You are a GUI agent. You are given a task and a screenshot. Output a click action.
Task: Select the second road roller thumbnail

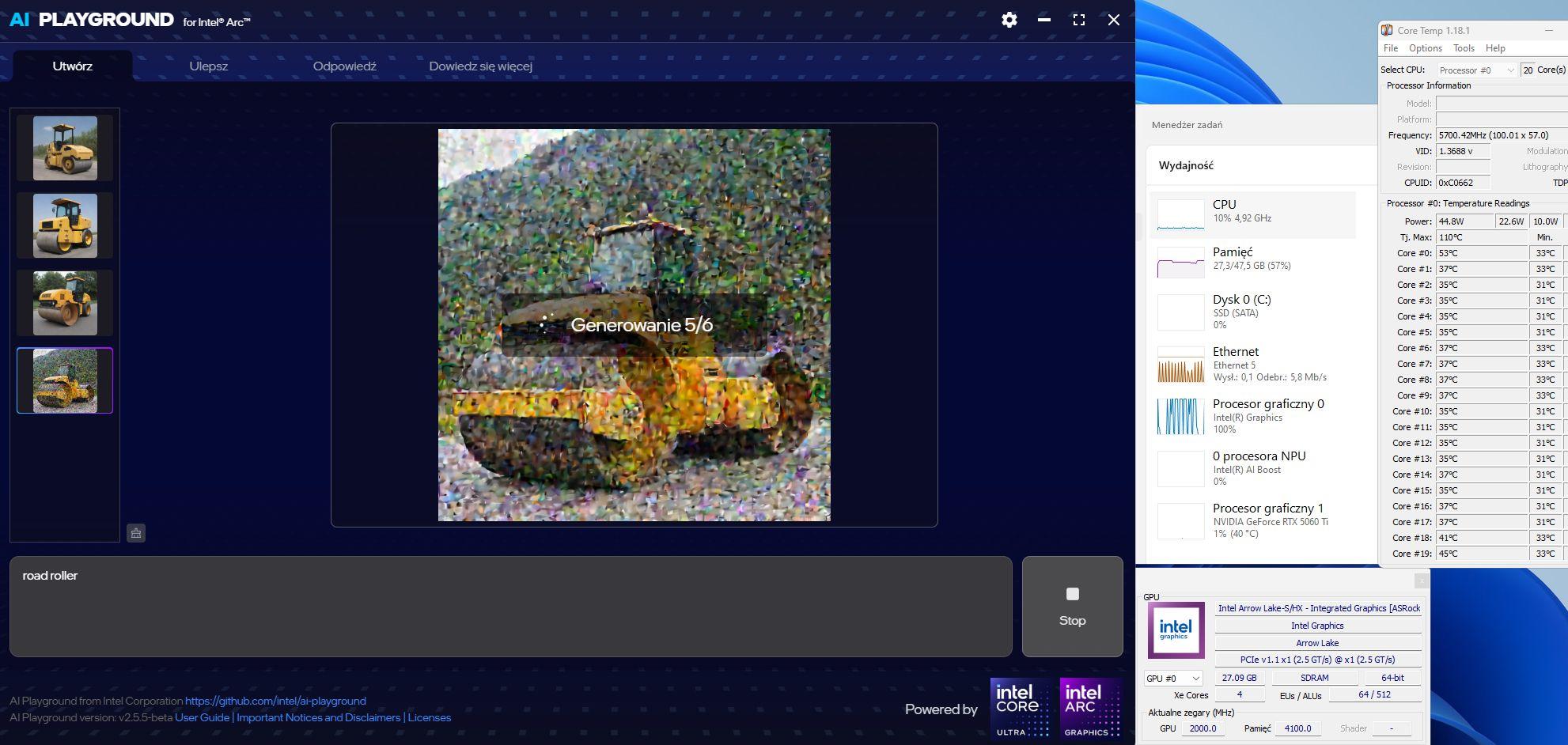(x=65, y=225)
